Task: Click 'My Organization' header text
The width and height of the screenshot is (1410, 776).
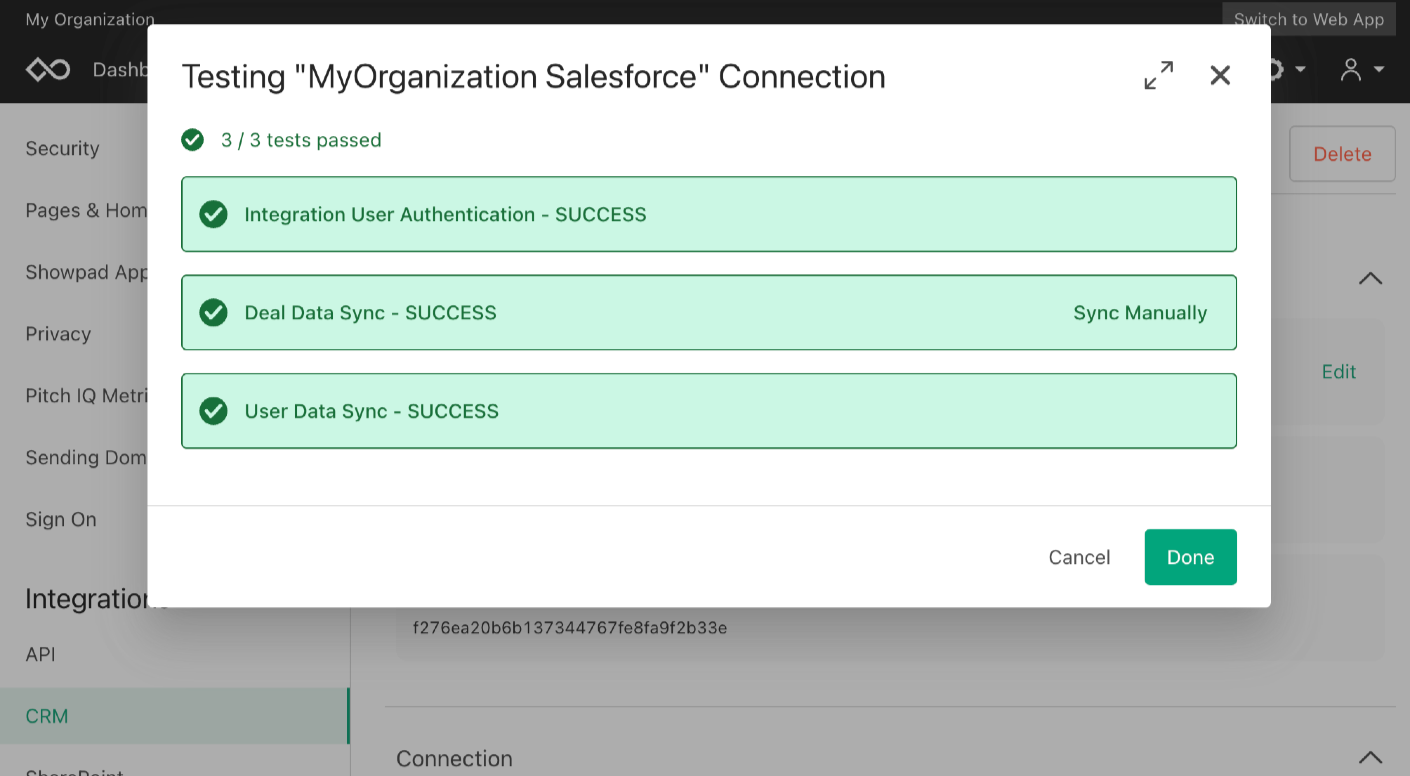Action: point(90,19)
